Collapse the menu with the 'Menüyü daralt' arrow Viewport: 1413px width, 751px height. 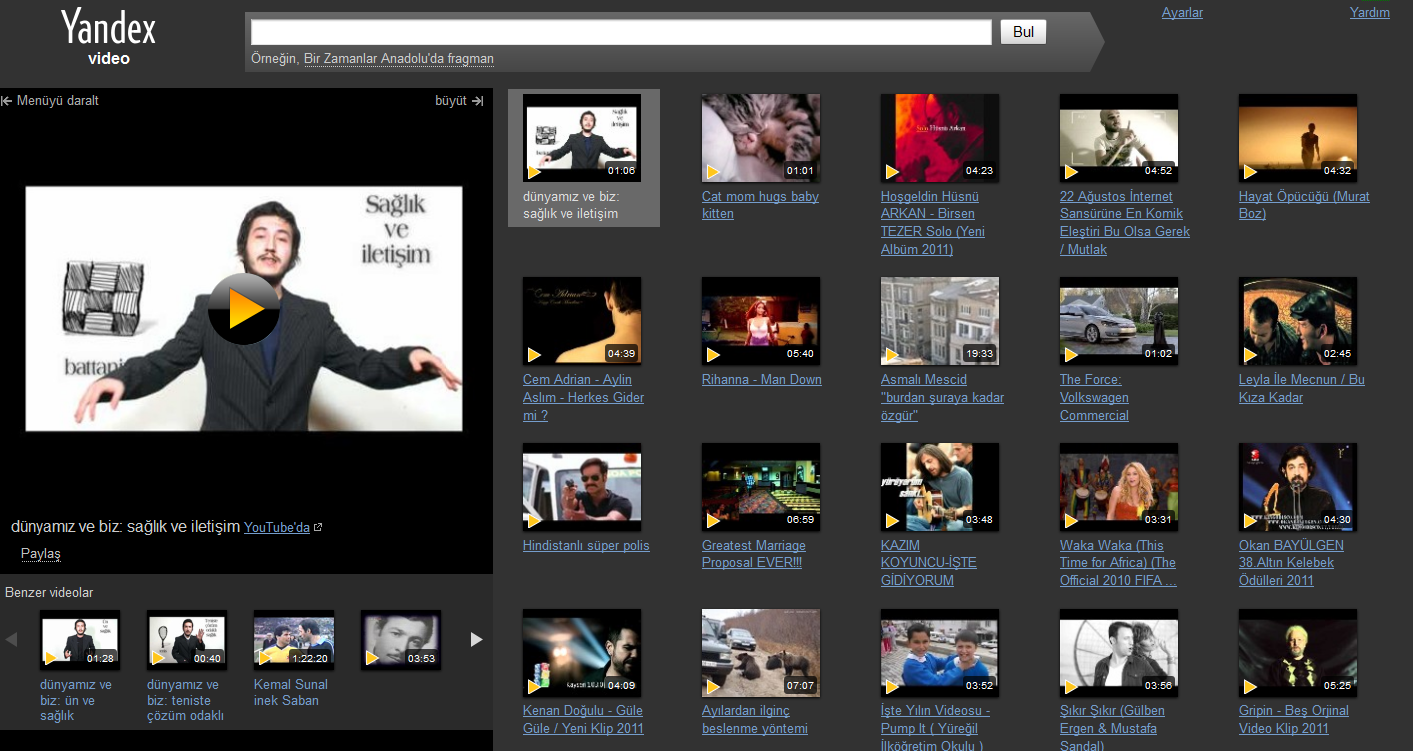[50, 101]
